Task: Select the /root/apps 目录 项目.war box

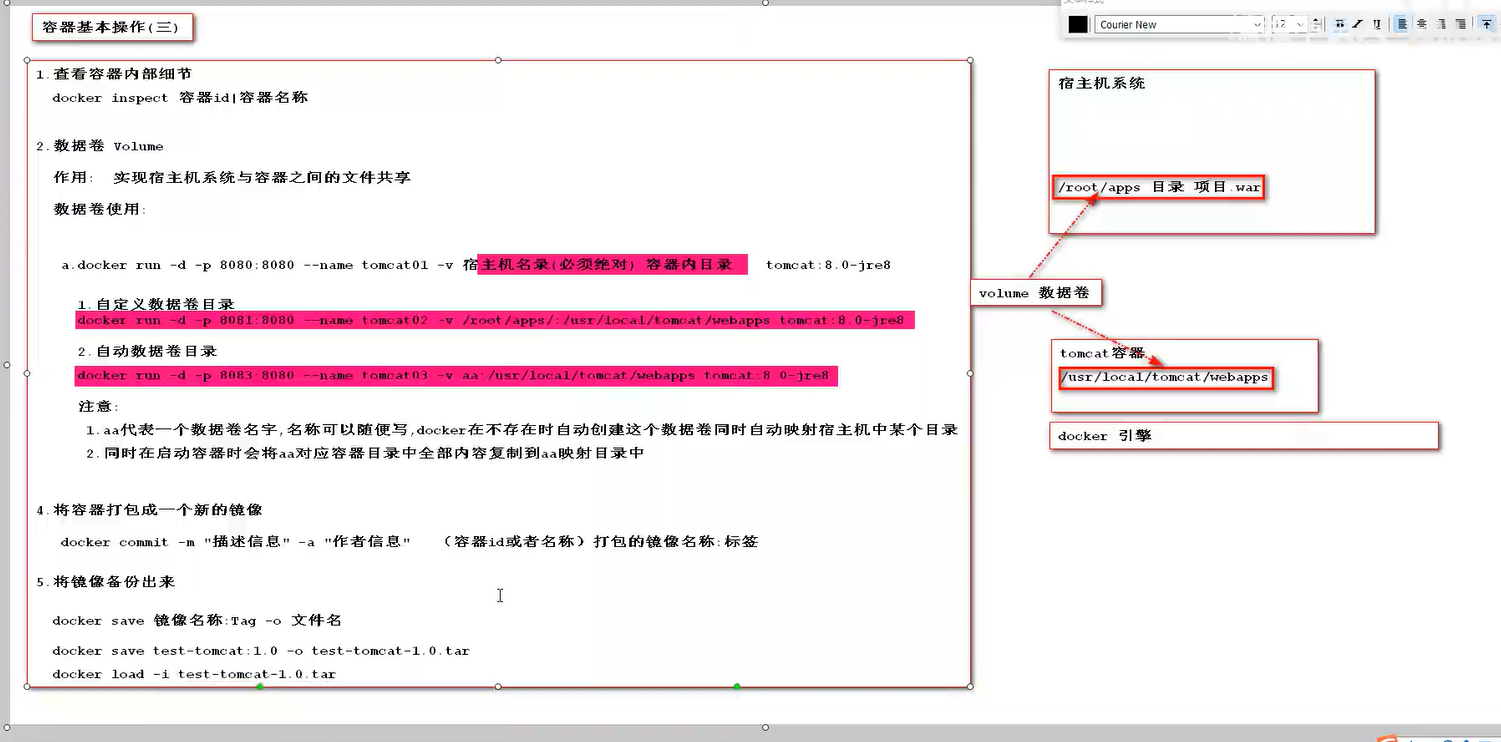Action: [1159, 187]
